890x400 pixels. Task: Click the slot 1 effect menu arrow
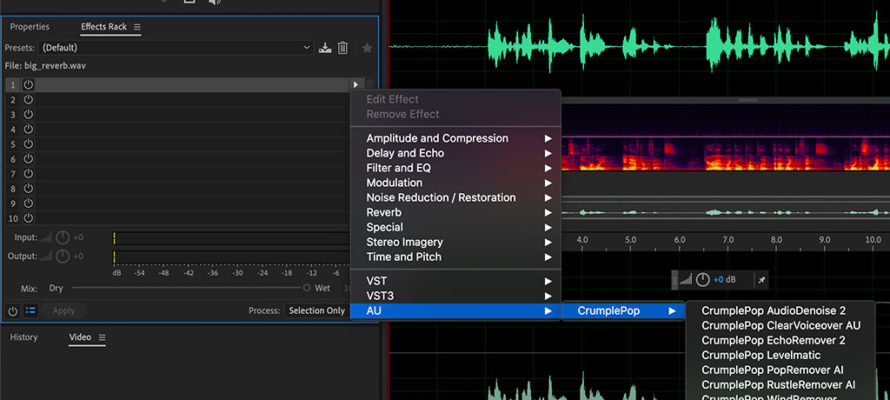356,85
